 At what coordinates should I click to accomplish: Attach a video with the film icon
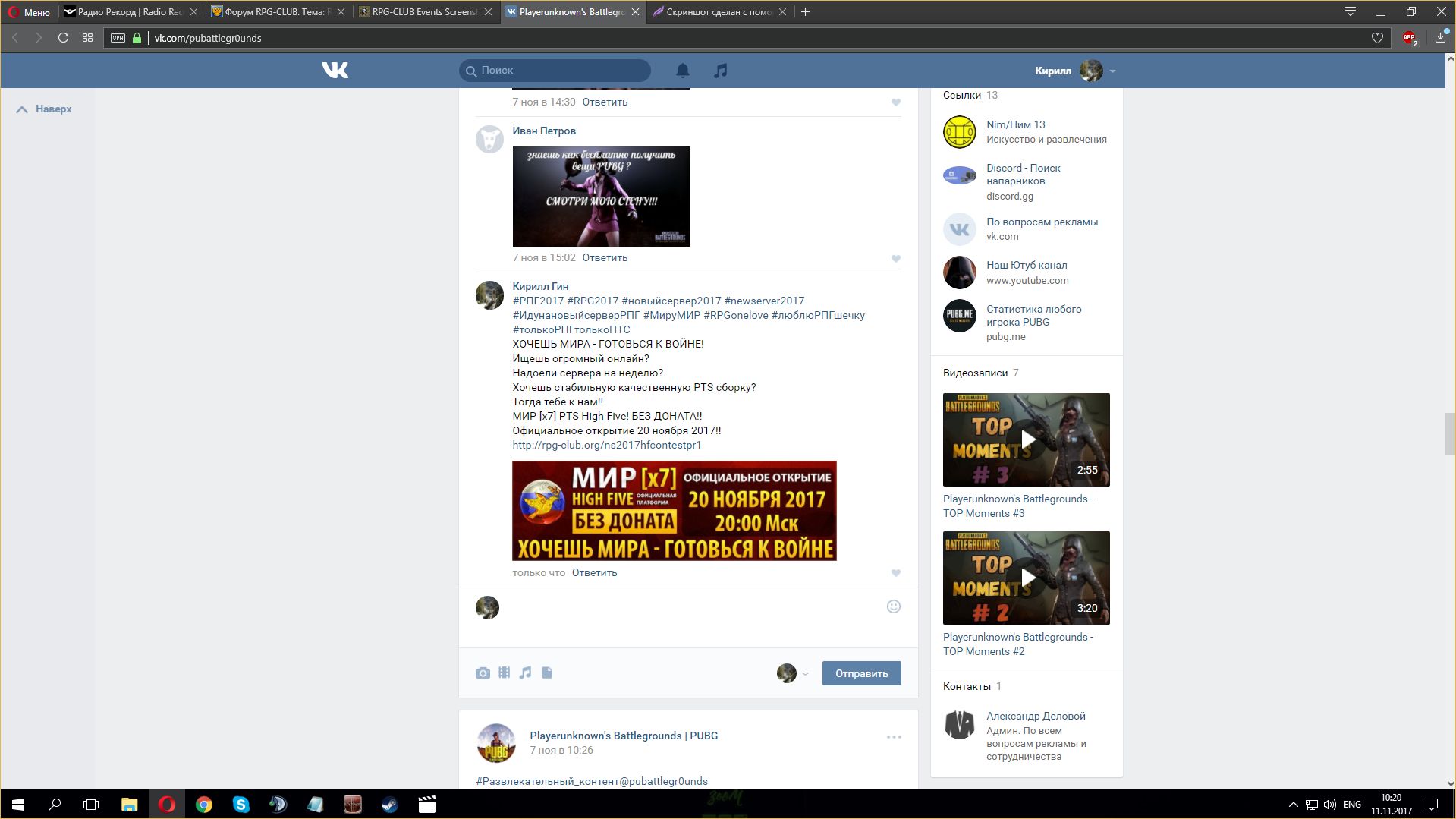tap(504, 673)
